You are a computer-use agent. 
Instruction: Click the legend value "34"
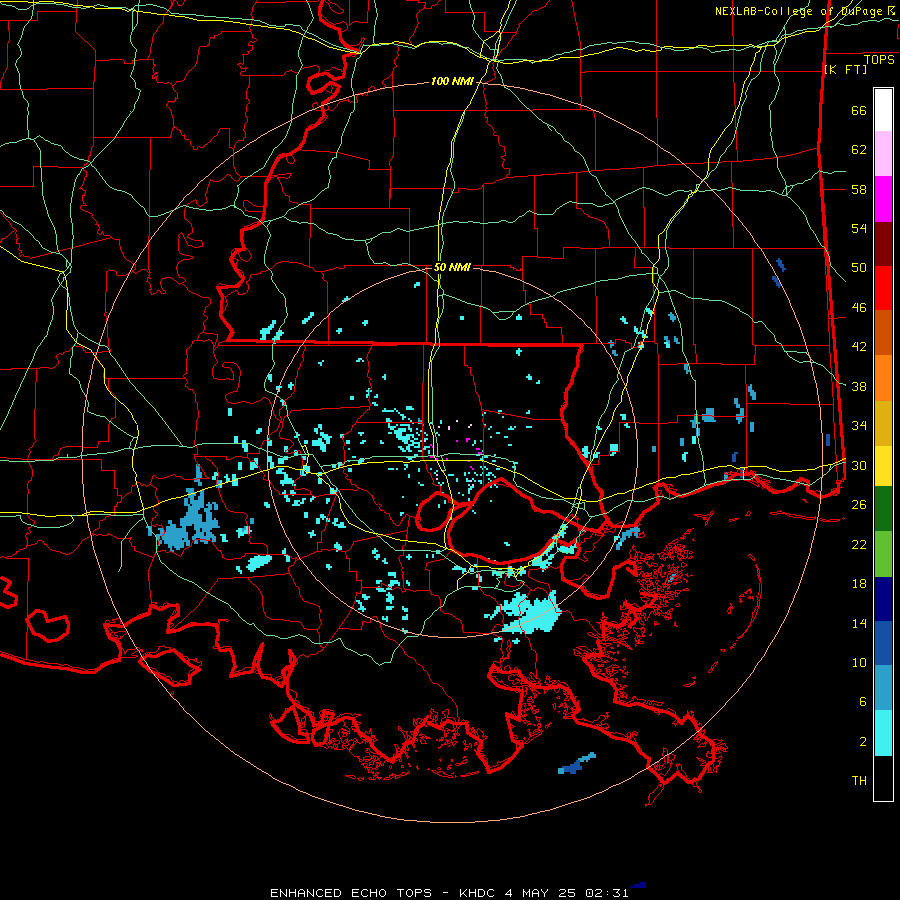tap(859, 426)
